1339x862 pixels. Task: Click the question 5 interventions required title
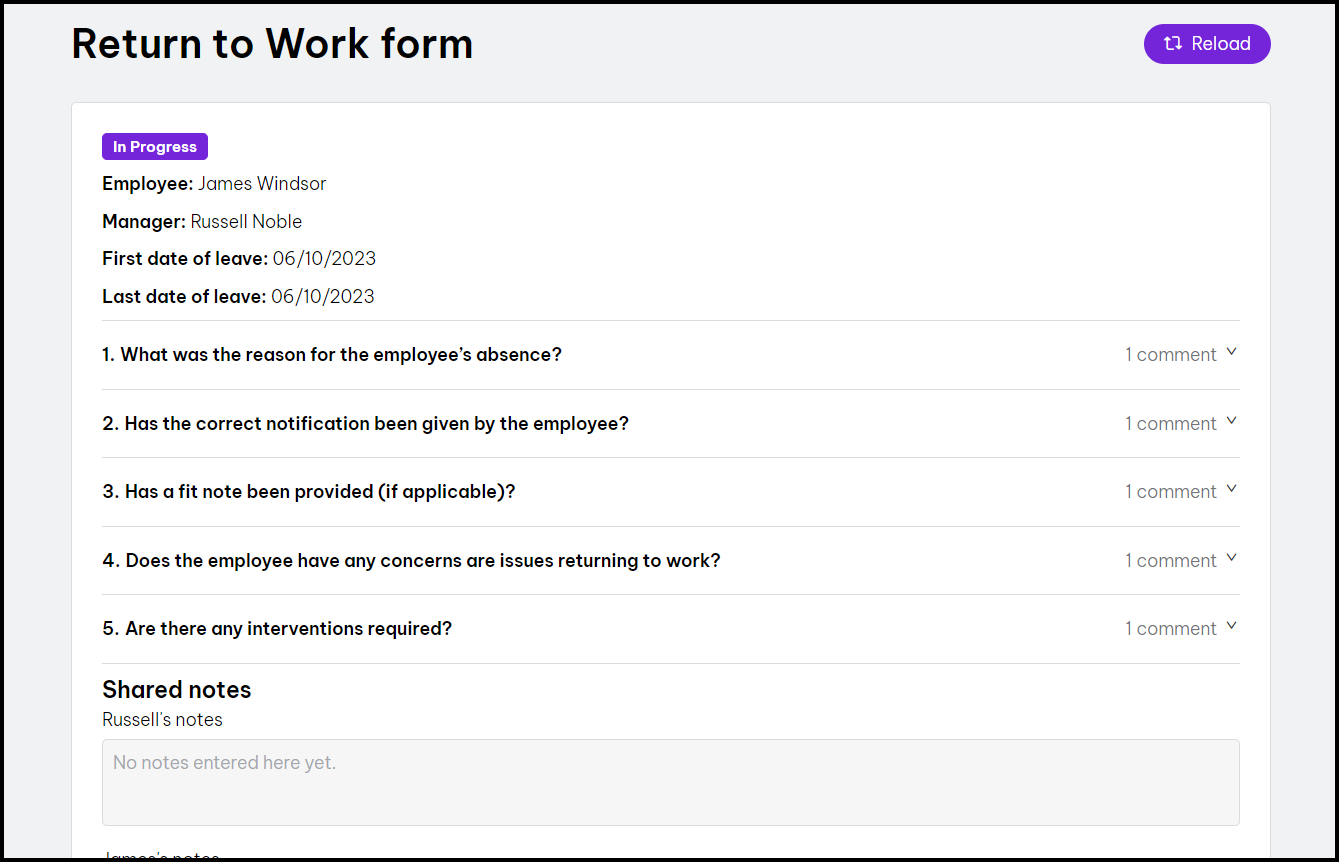tap(277, 629)
